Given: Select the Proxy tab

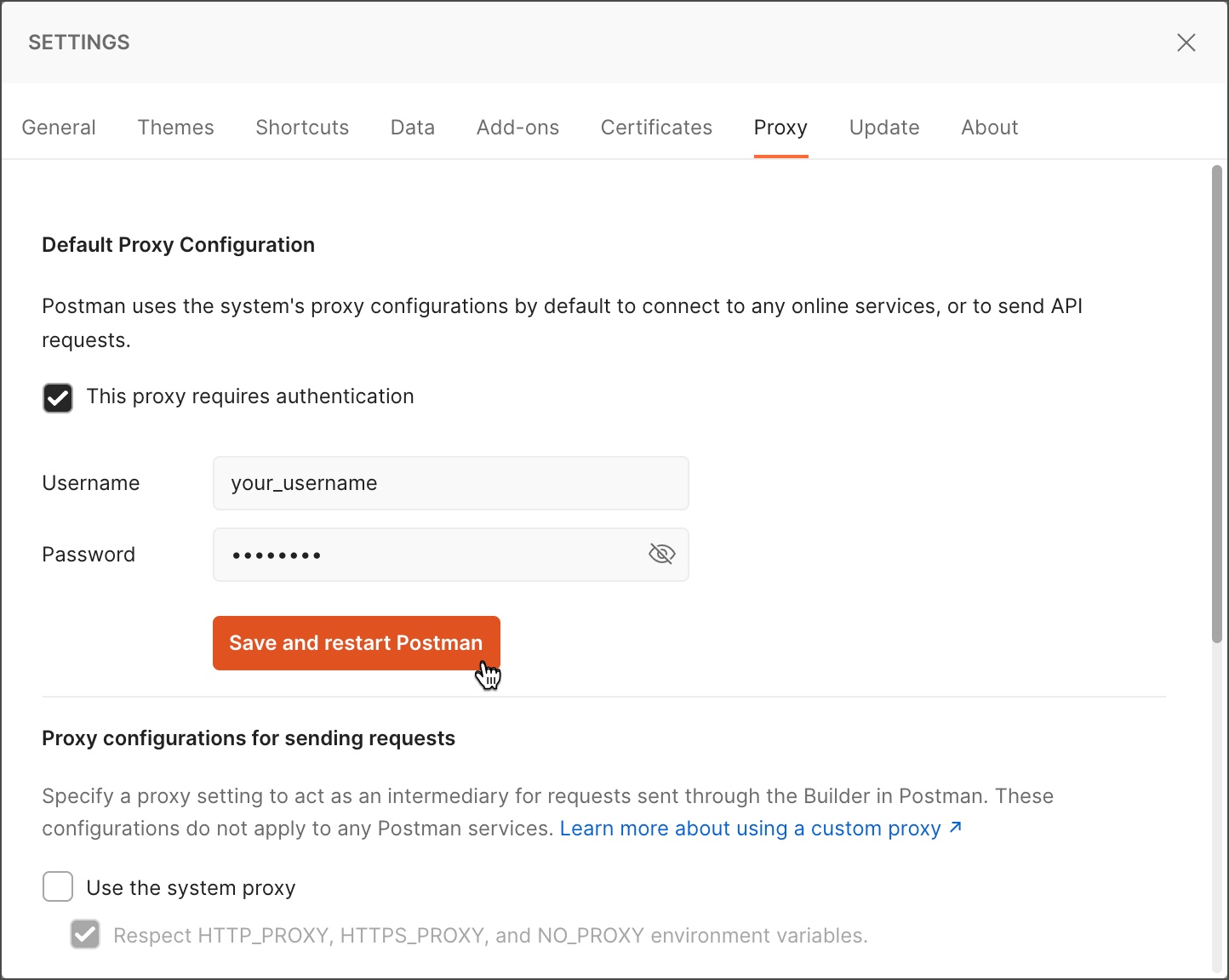Looking at the screenshot, I should pos(780,127).
